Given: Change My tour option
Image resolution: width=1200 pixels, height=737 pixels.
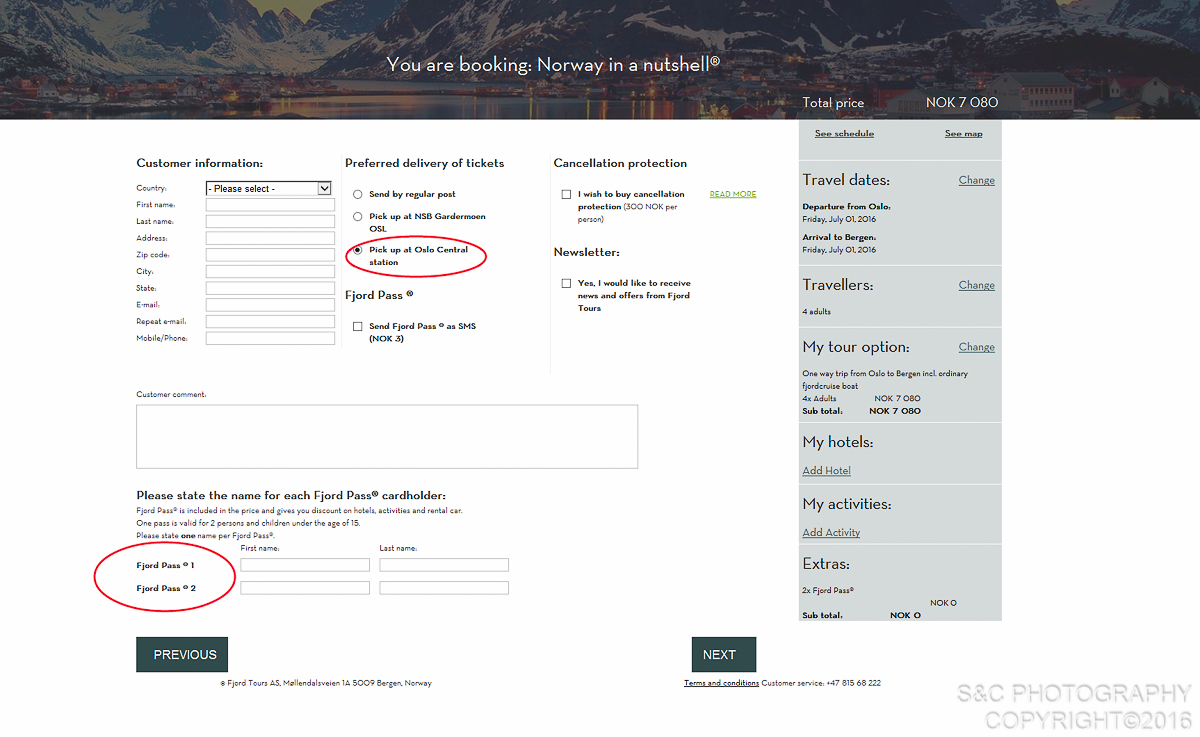Looking at the screenshot, I should [976, 348].
